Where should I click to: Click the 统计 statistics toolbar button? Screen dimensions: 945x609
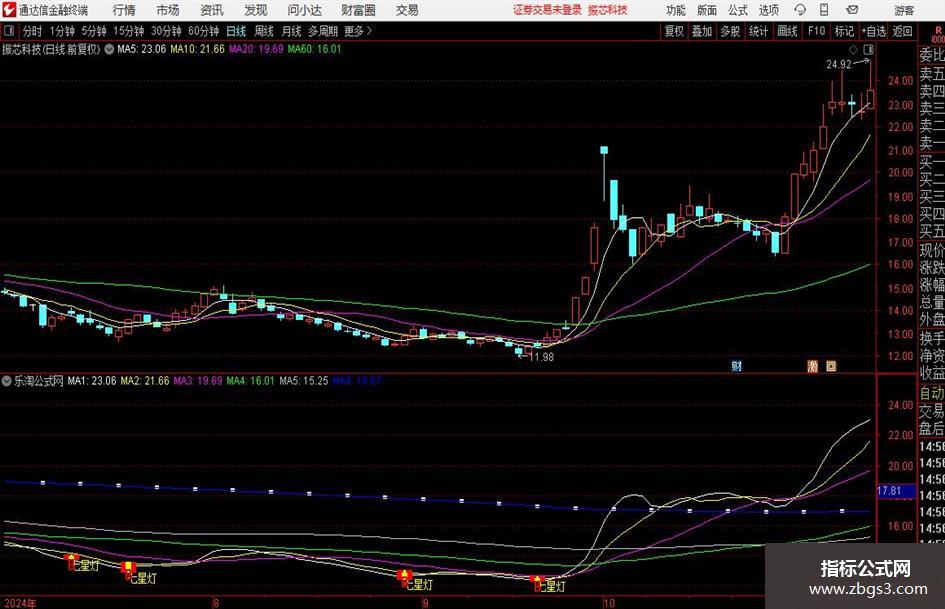tap(758, 31)
